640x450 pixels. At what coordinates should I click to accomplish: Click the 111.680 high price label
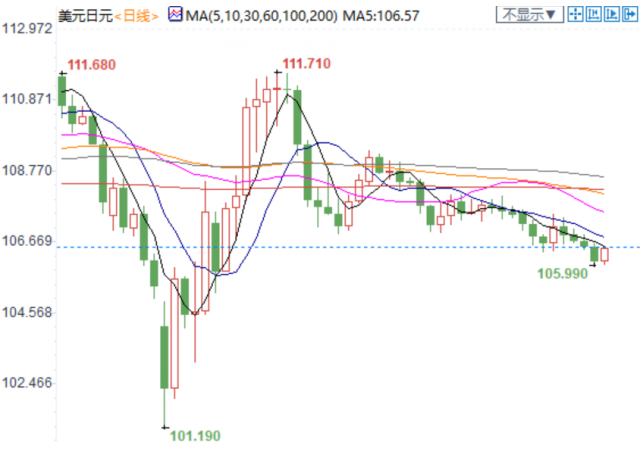pyautogui.click(x=91, y=65)
